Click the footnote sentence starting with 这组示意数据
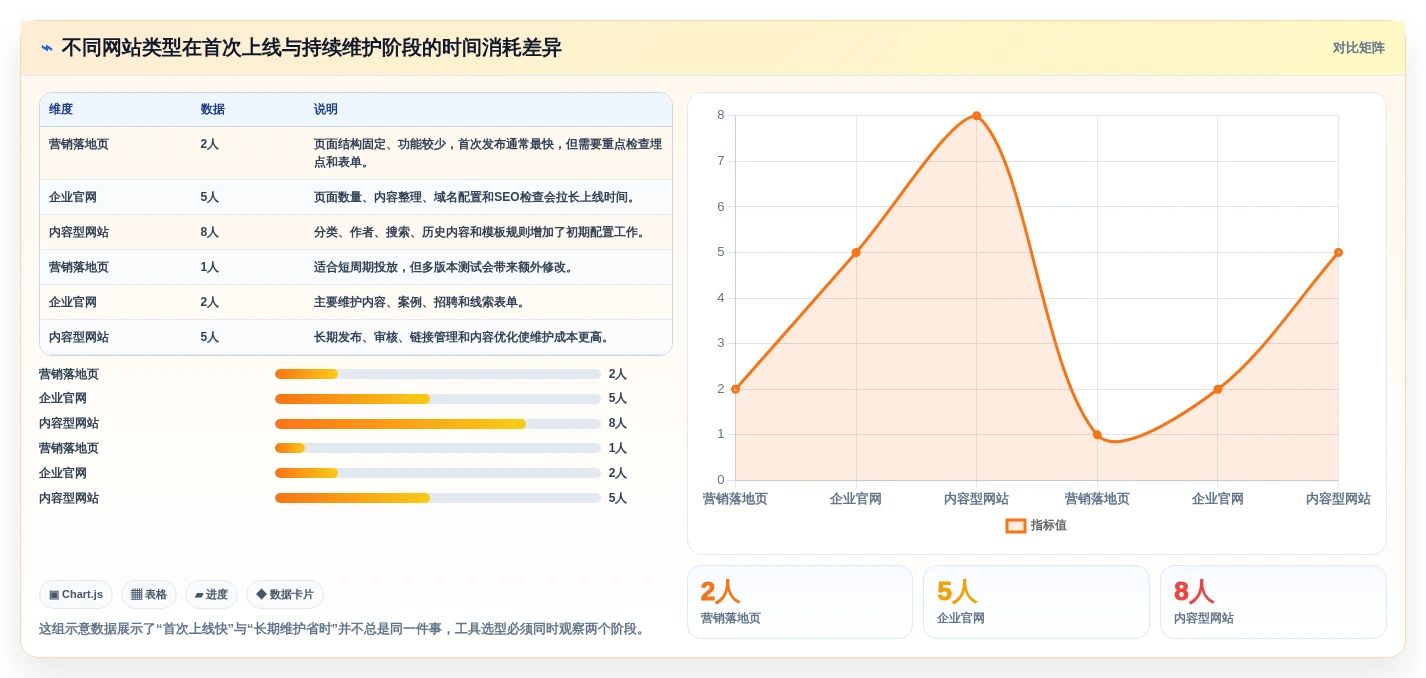The width and height of the screenshot is (1426, 678). 343,629
